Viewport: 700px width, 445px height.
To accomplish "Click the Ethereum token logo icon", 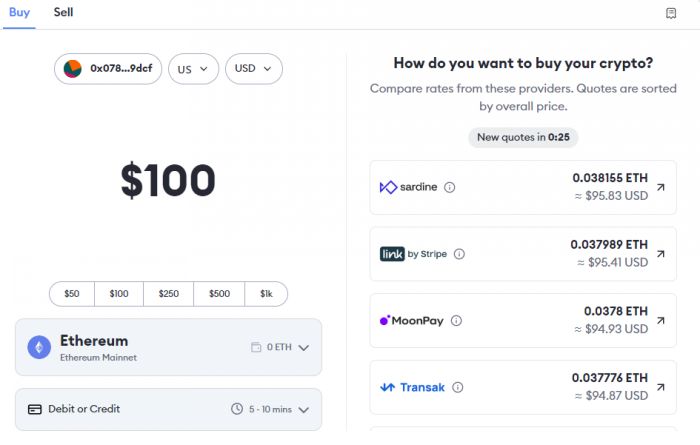I will tap(39, 347).
